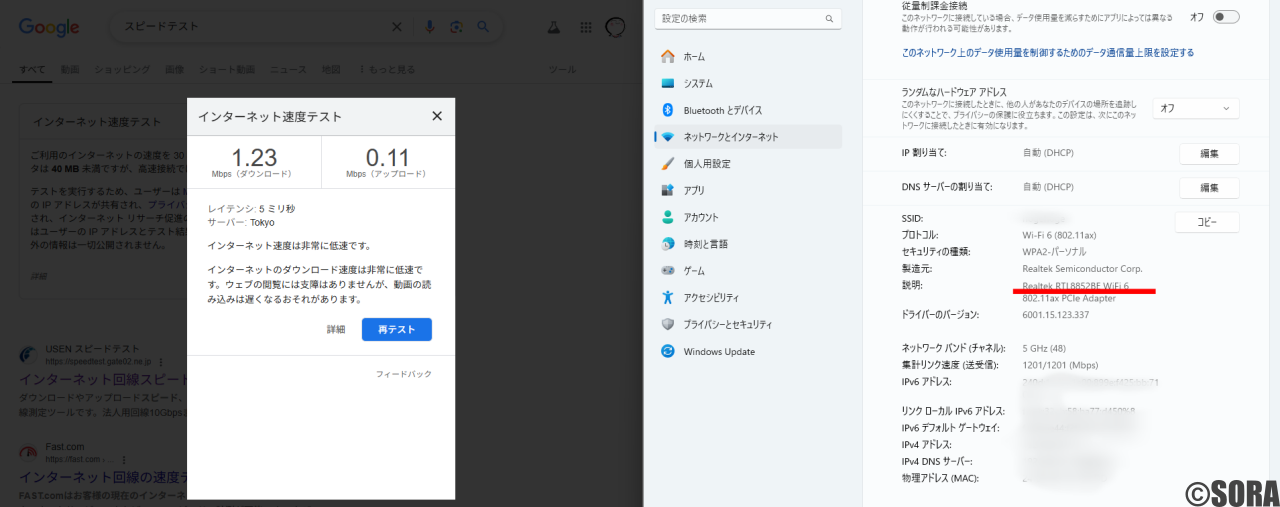Screen dimensions: 1280x507
Task: Start voice search with the microphone icon
Action: [430, 27]
